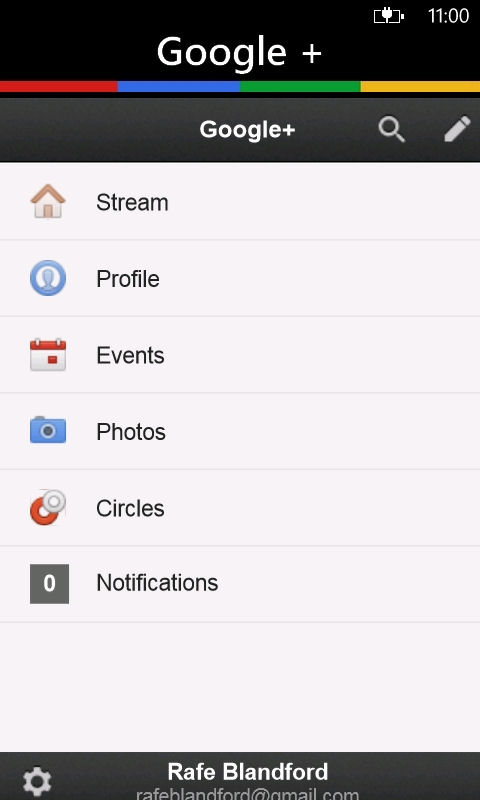The image size is (480, 800).
Task: Select the blue Profile avatar icon
Action: (x=48, y=278)
